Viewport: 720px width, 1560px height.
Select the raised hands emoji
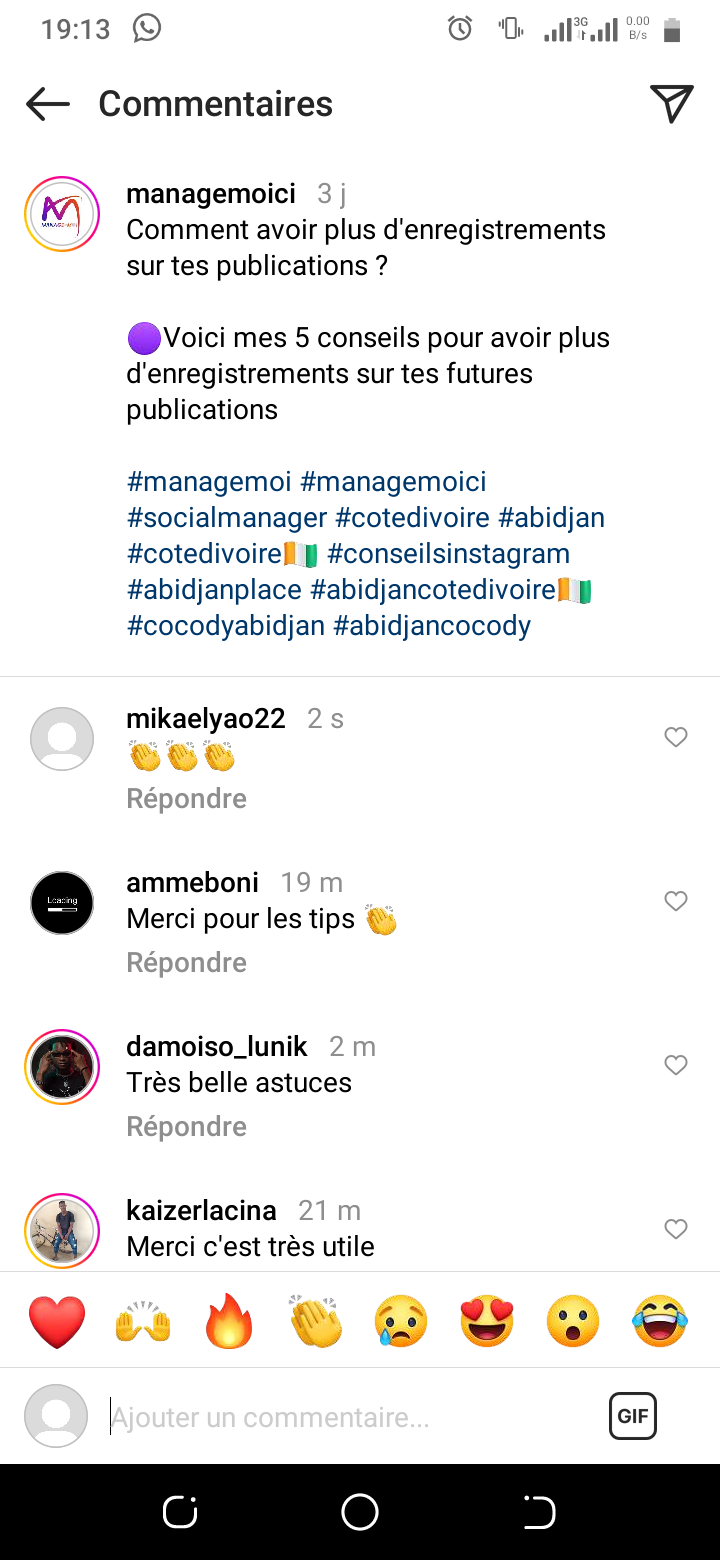pyautogui.click(x=143, y=1321)
